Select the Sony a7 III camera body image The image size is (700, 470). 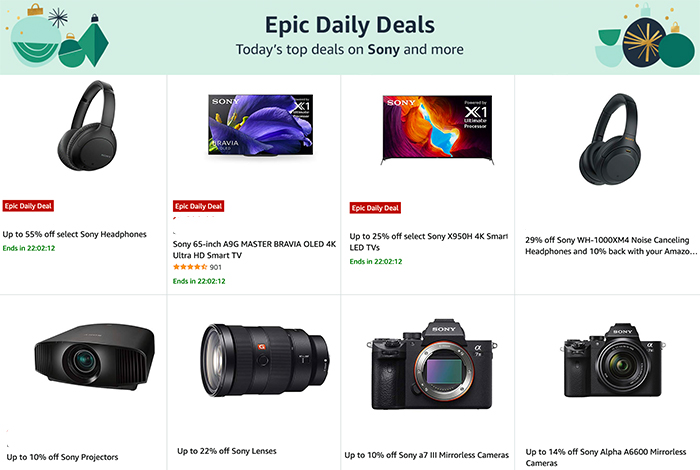pos(432,364)
